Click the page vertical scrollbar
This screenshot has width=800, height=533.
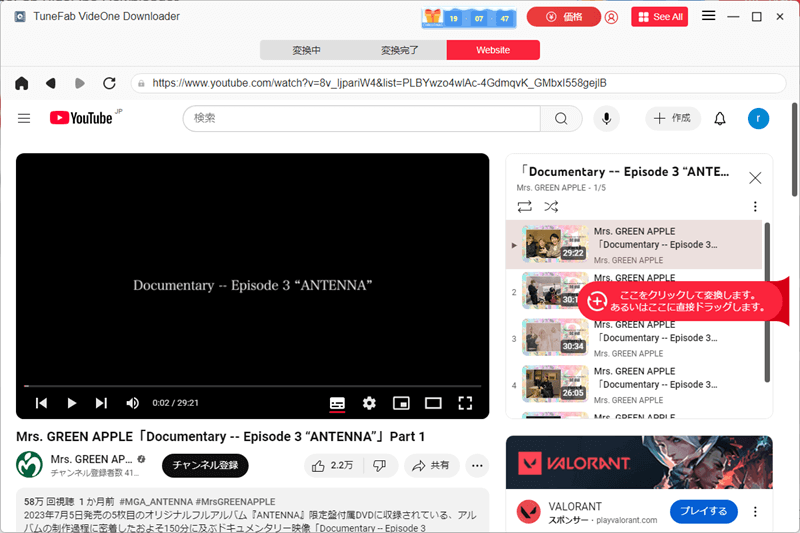795,149
